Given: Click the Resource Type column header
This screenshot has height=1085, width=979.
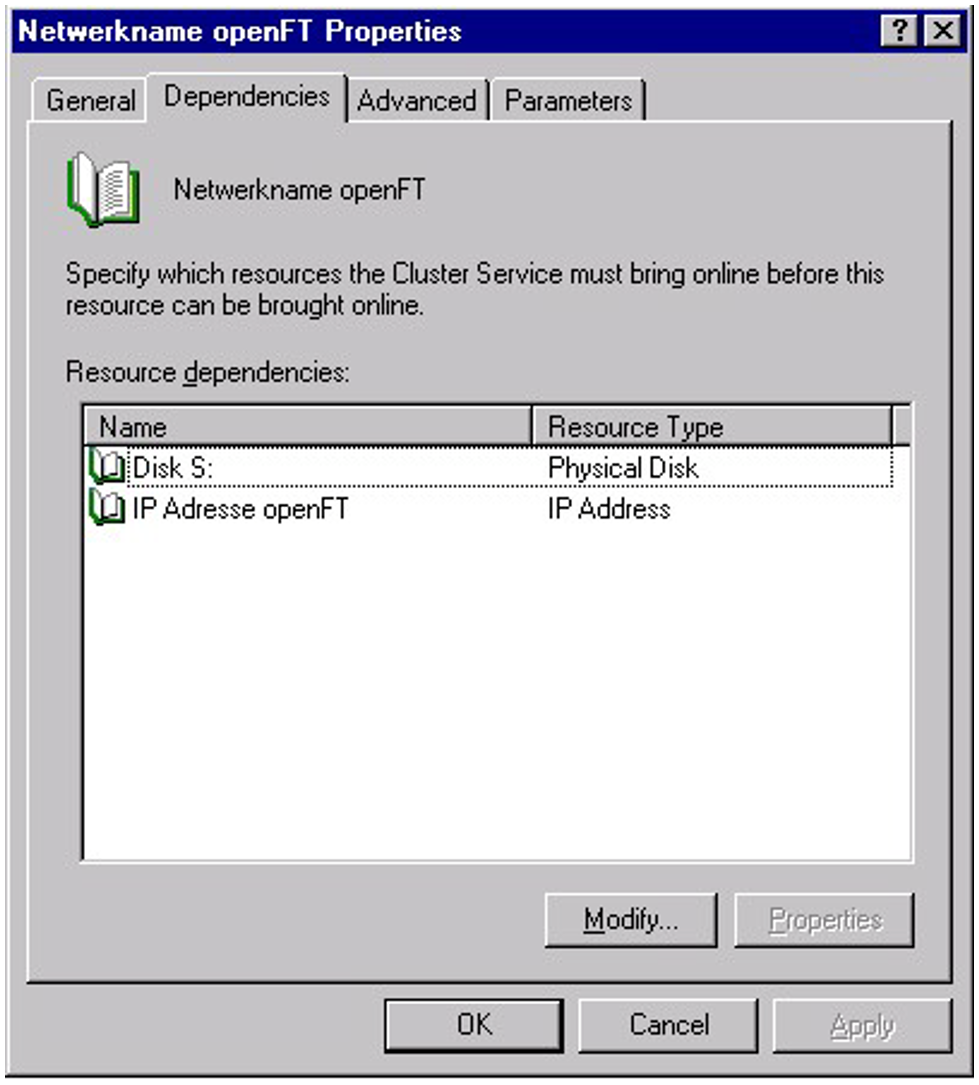Looking at the screenshot, I should (x=710, y=427).
